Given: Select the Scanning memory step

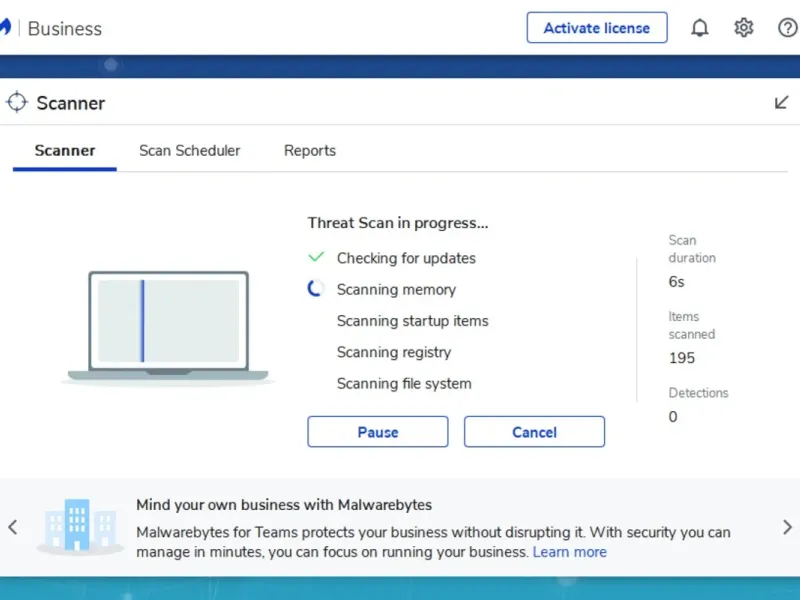Looking at the screenshot, I should (396, 290).
